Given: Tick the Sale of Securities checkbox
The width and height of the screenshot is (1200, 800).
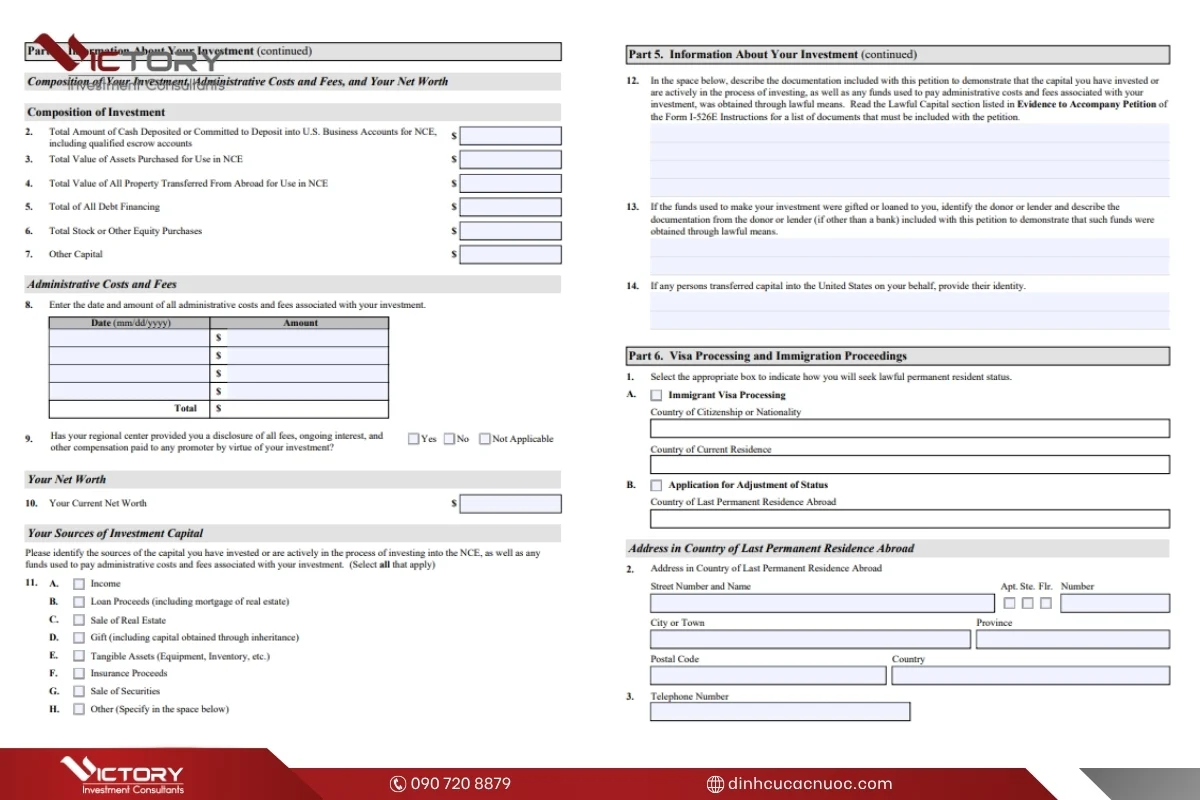Looking at the screenshot, I should click(79, 691).
